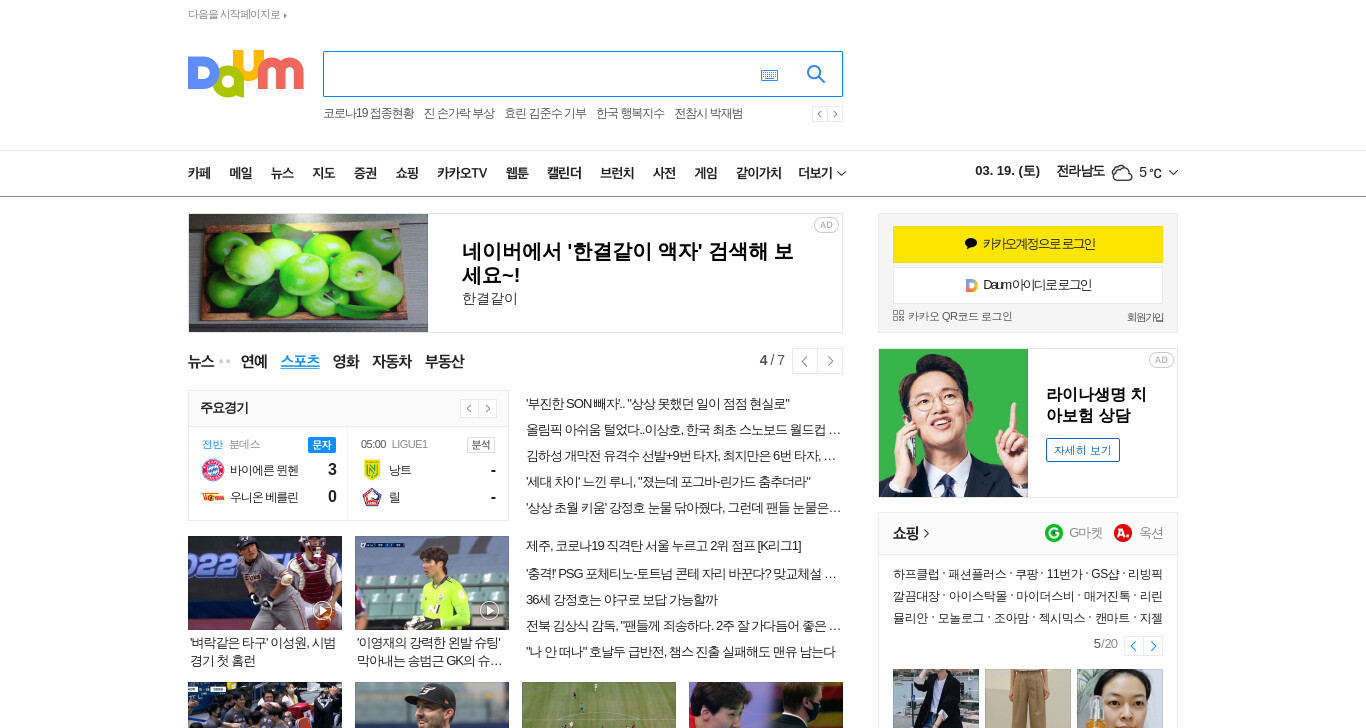Open headline 제주, 코로나19 직격탄
The height and width of the screenshot is (728, 1366).
point(663,546)
